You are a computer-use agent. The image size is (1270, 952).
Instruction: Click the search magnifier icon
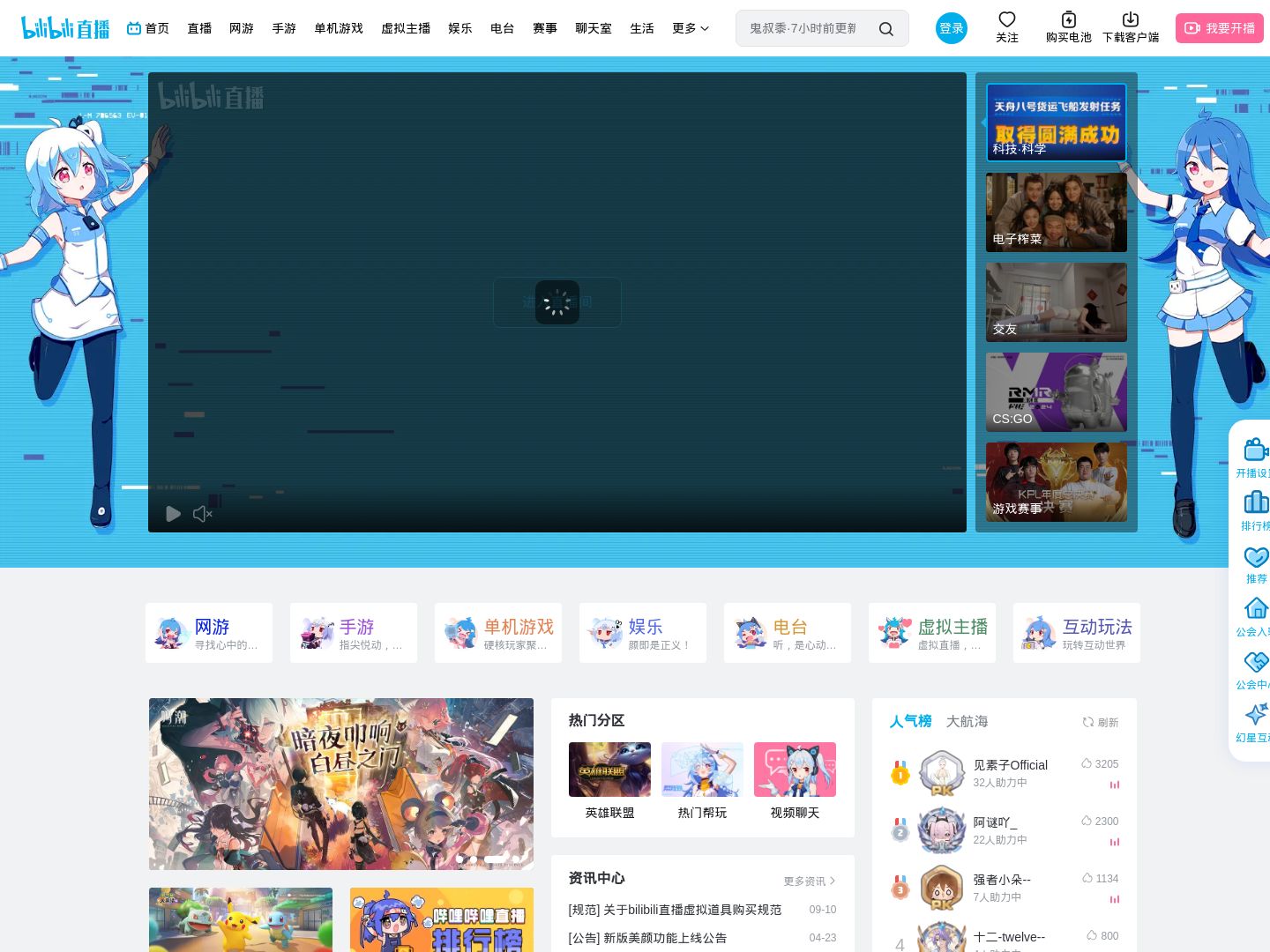coord(886,29)
